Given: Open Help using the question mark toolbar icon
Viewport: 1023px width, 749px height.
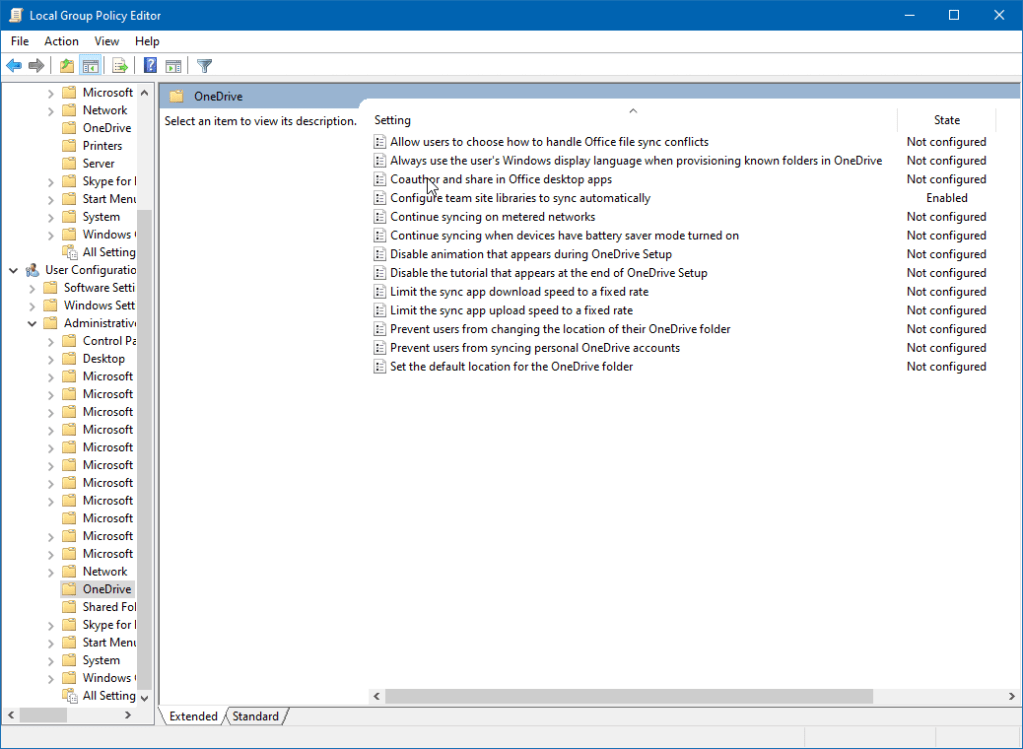Looking at the screenshot, I should [149, 65].
